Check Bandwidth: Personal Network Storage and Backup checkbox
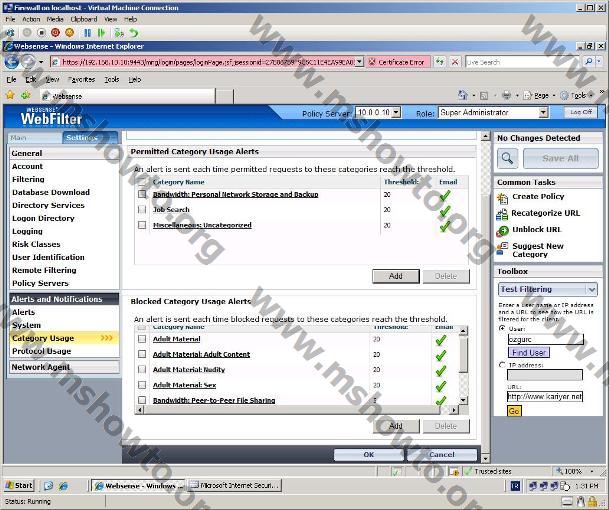Viewport: 609px width, 510px height. coord(142,194)
